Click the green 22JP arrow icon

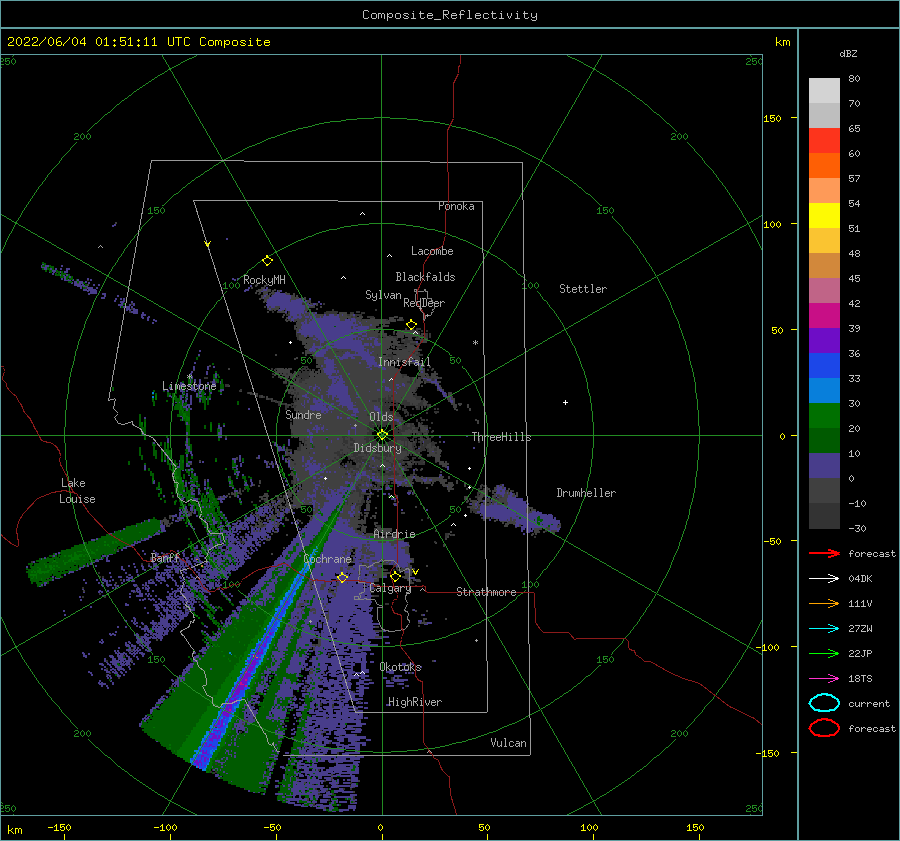click(x=824, y=653)
